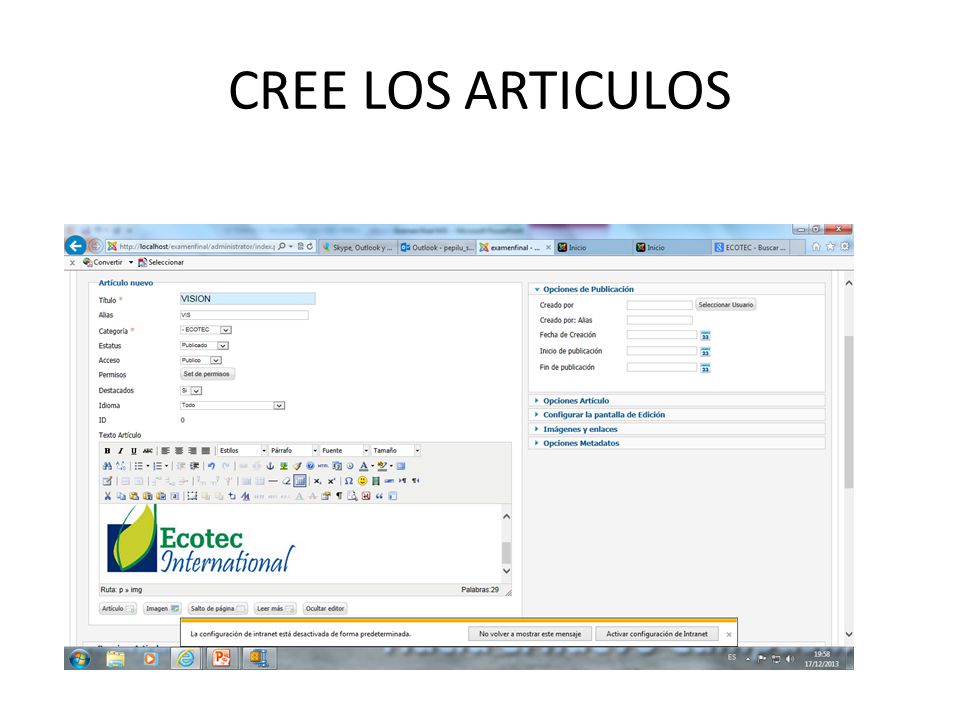Undo the last editor action

[211, 466]
